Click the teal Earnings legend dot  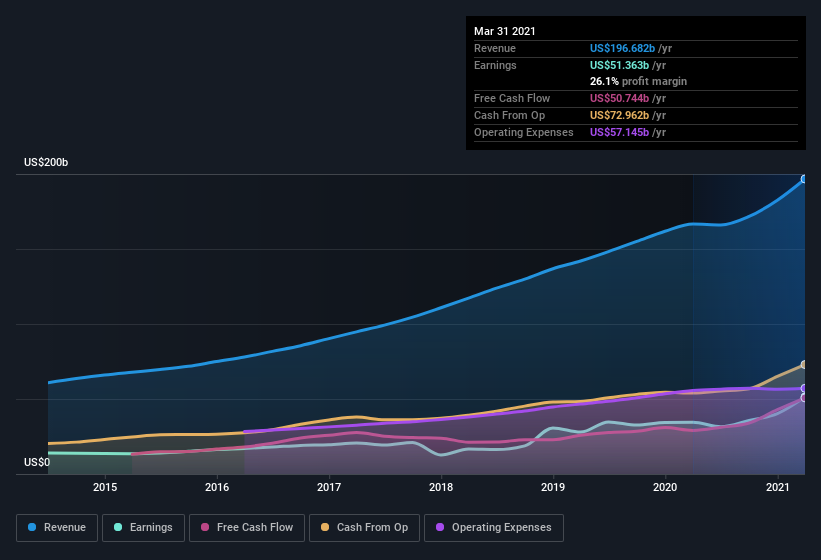[118, 528]
